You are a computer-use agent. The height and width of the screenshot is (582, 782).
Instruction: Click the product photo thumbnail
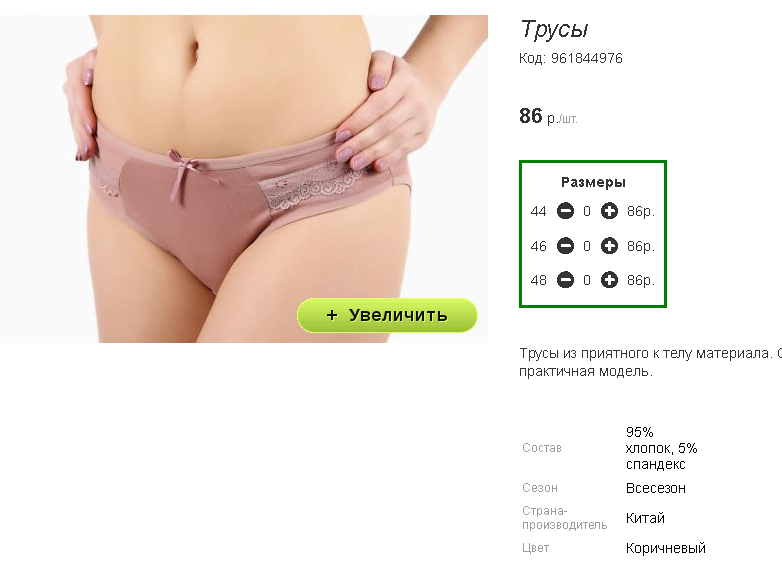244,179
